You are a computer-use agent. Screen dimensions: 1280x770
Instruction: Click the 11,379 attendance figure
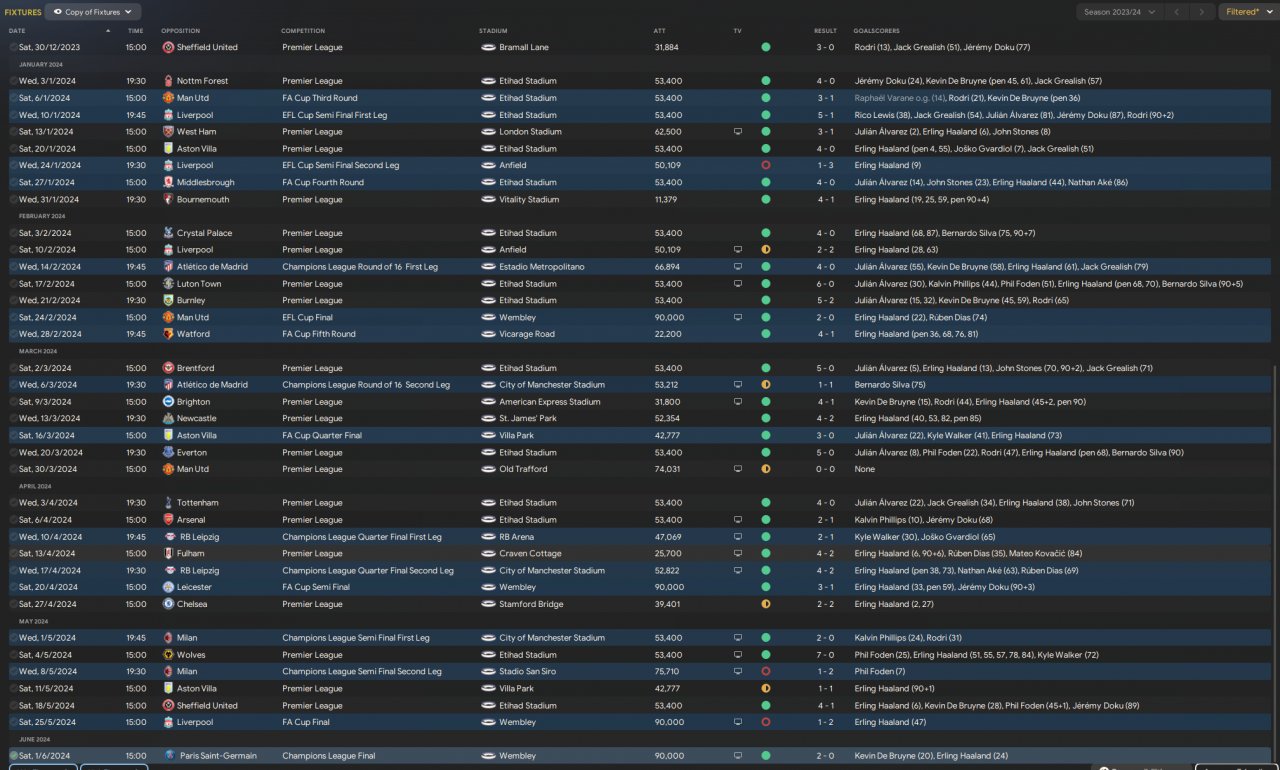point(667,199)
